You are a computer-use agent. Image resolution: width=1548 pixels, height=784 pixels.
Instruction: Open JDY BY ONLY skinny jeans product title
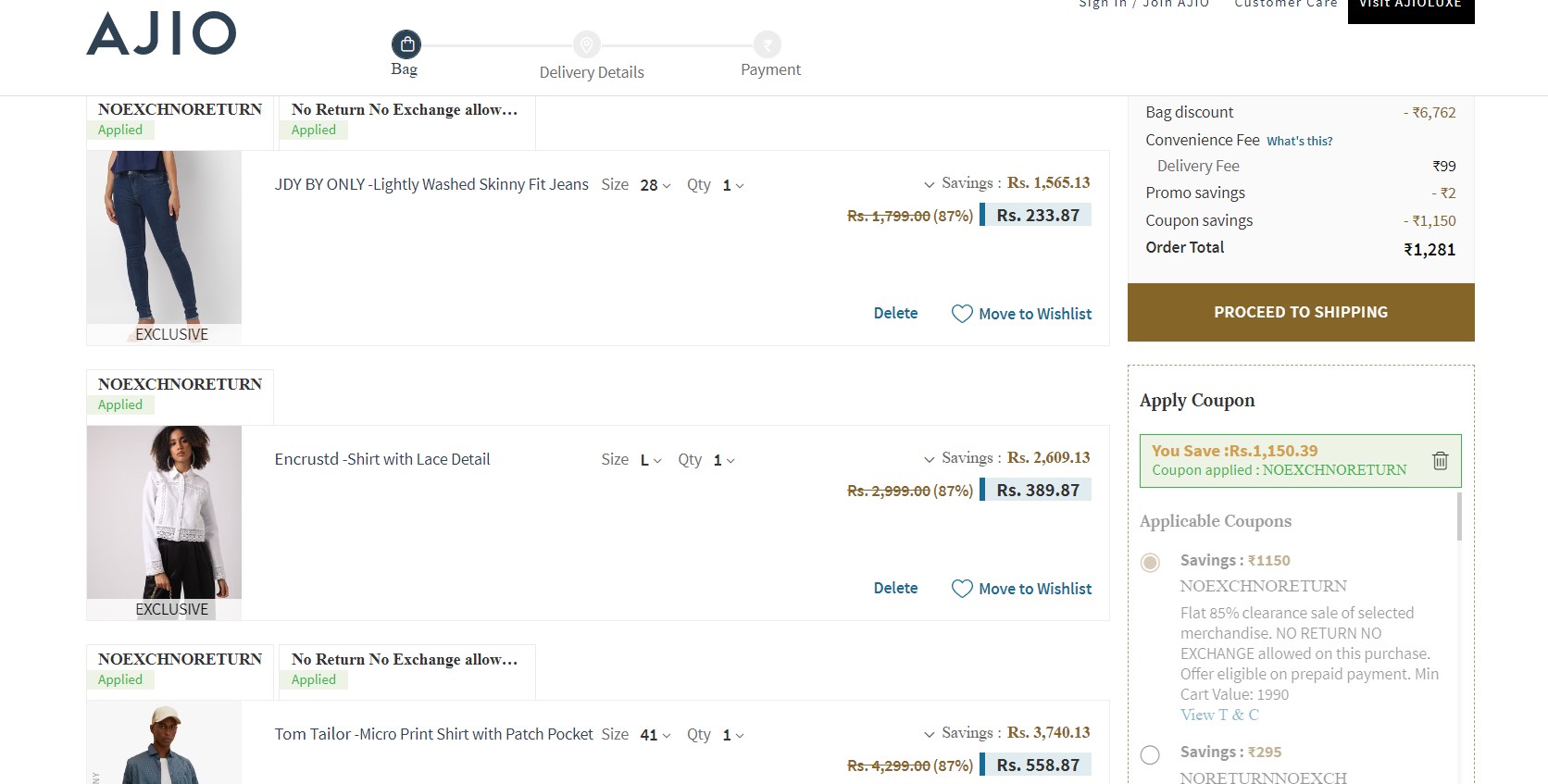click(x=431, y=184)
